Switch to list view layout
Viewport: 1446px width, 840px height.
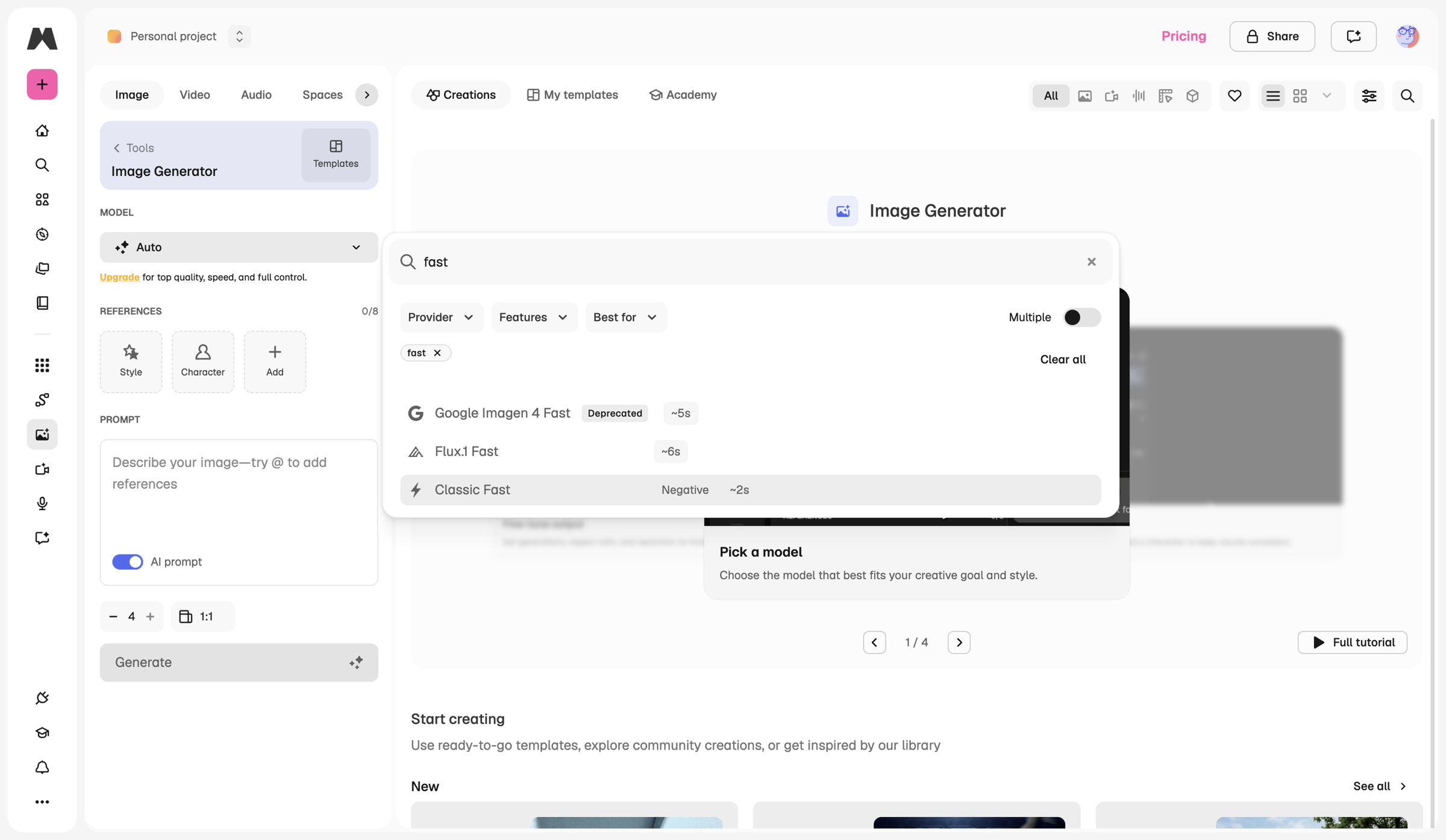(x=1272, y=96)
